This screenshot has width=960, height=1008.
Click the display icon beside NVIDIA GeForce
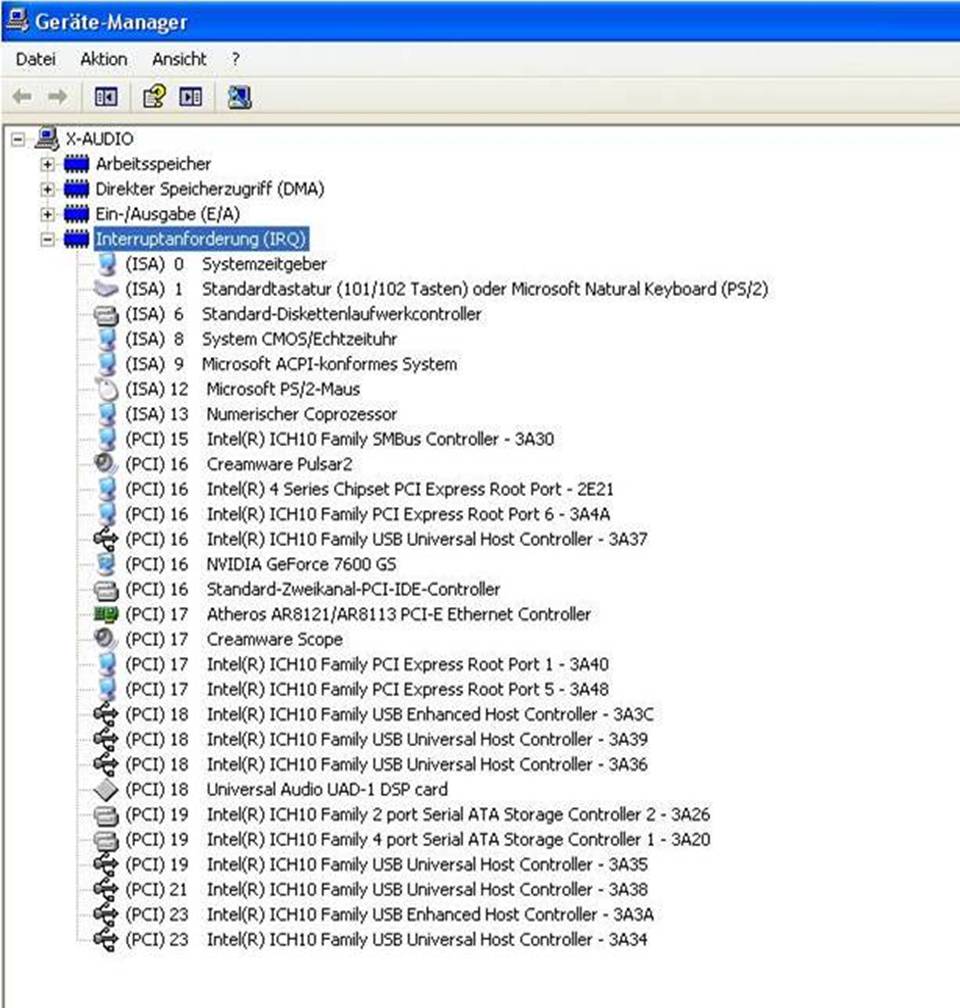point(105,564)
